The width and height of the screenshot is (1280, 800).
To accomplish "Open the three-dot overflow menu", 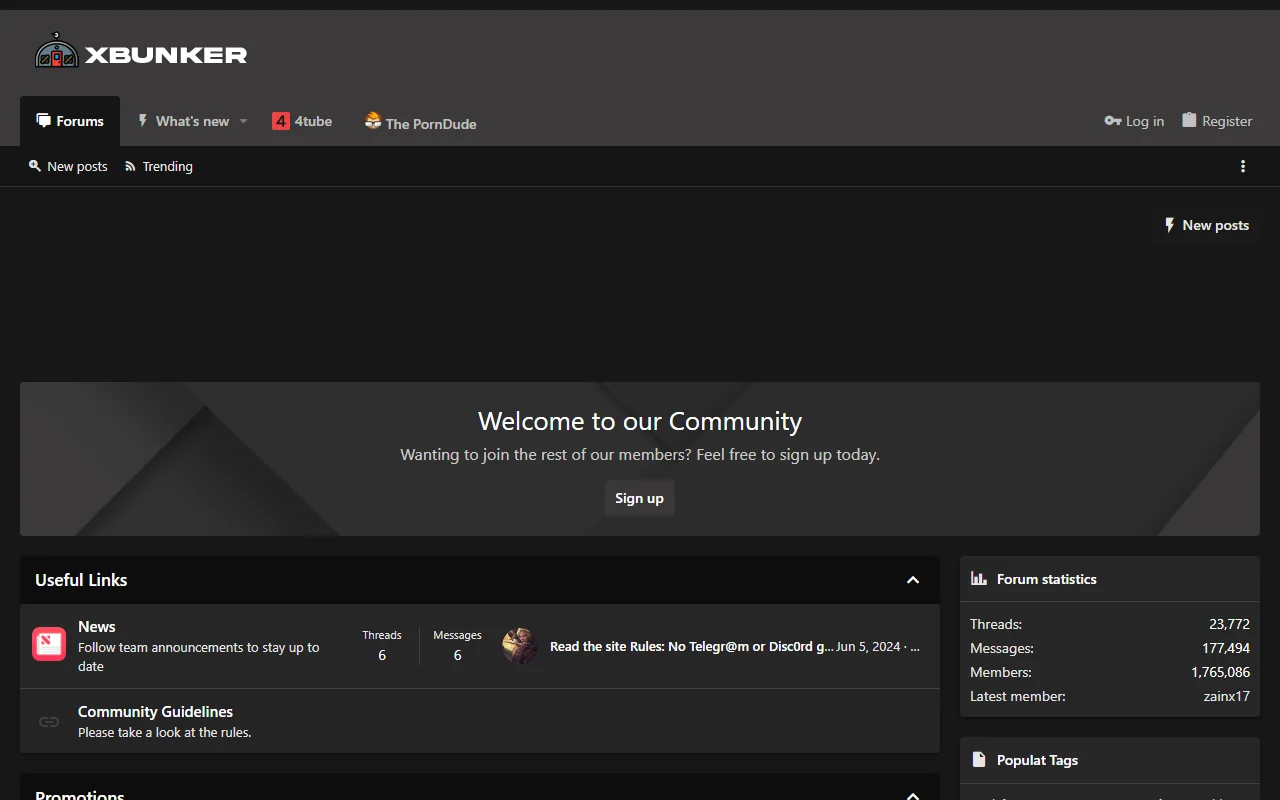I will (1243, 166).
